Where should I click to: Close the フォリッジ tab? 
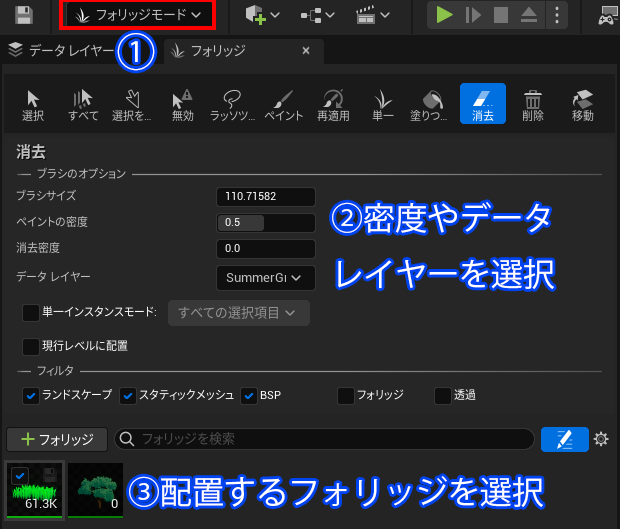306,51
